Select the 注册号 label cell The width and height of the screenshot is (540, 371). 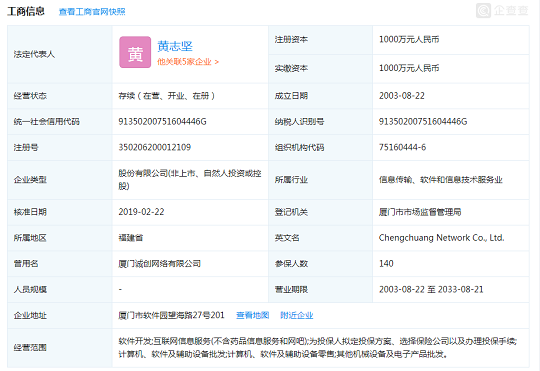pyautogui.click(x=60, y=148)
